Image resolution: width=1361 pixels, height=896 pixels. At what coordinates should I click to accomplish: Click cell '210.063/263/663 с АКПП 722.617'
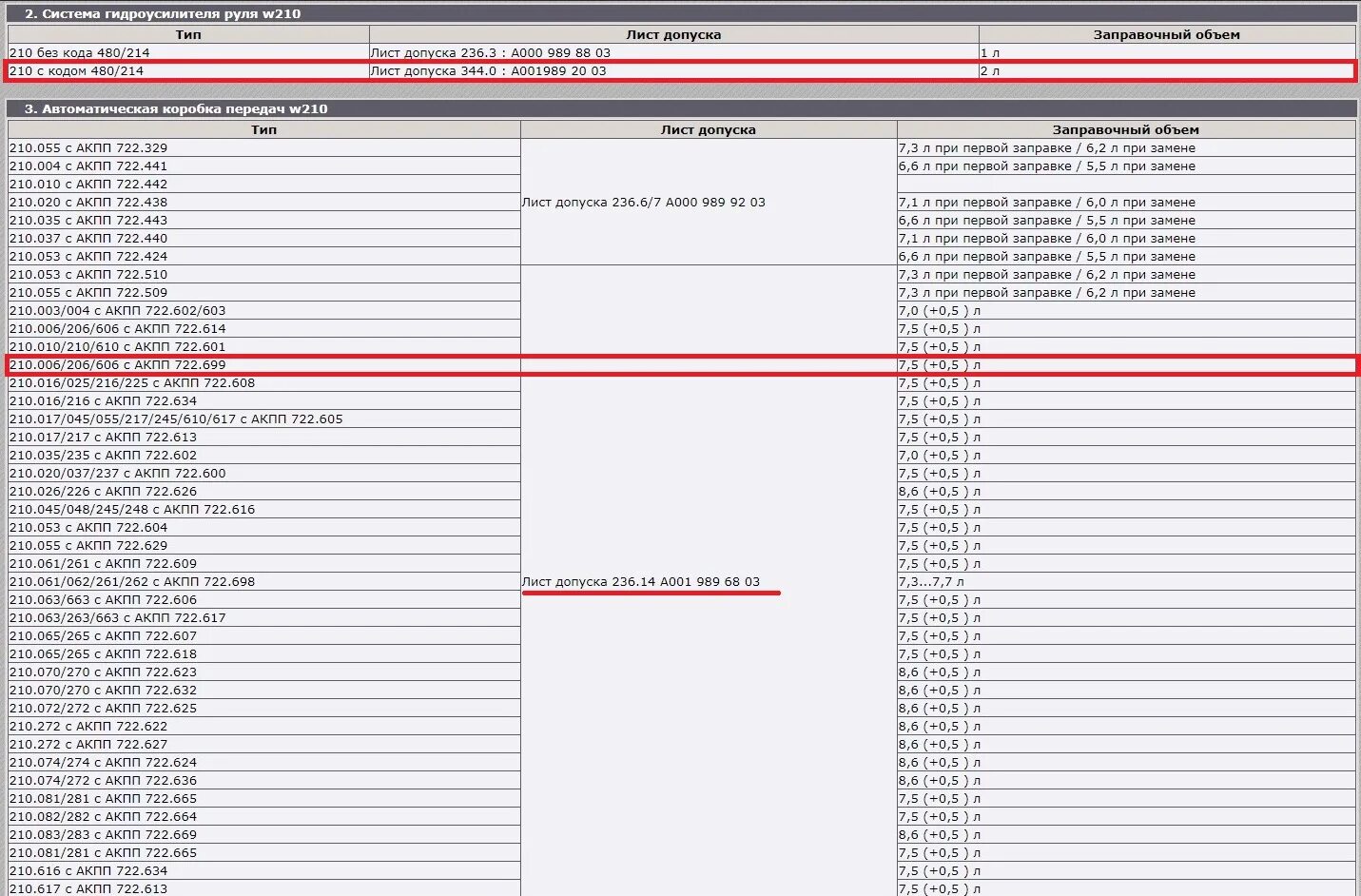click(x=264, y=617)
